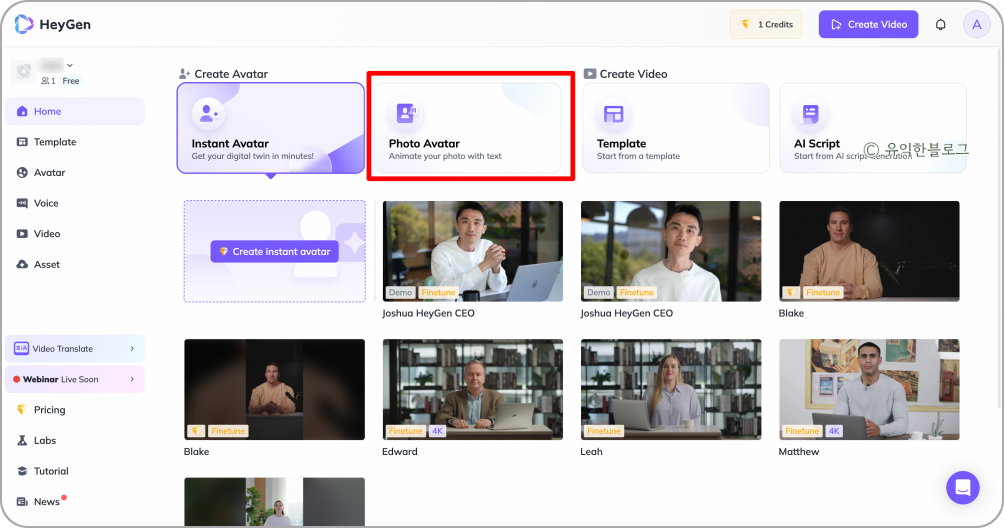
Task: Click the Create Video button
Action: click(x=868, y=24)
